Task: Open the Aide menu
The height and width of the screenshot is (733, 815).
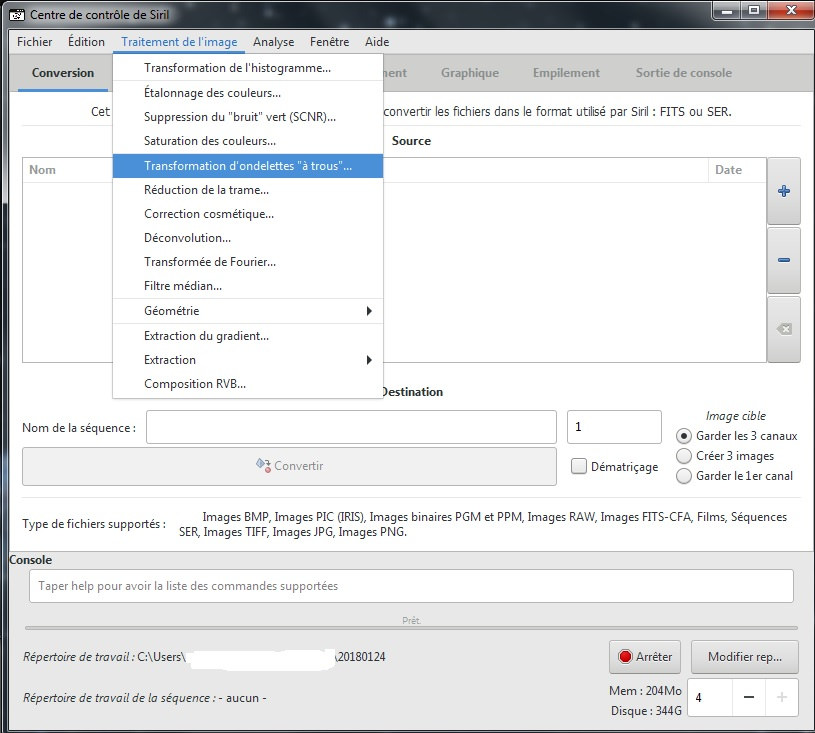Action: [377, 42]
